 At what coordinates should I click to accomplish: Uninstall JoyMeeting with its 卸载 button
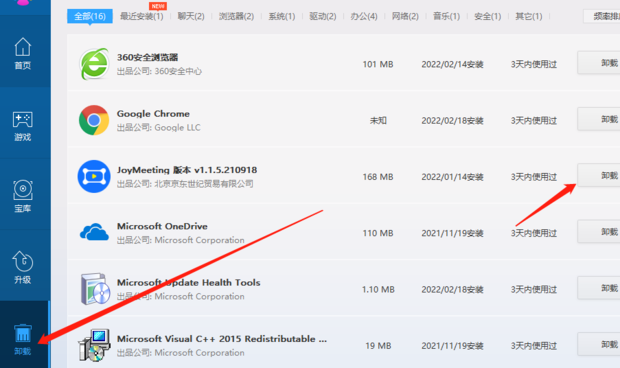coord(599,175)
